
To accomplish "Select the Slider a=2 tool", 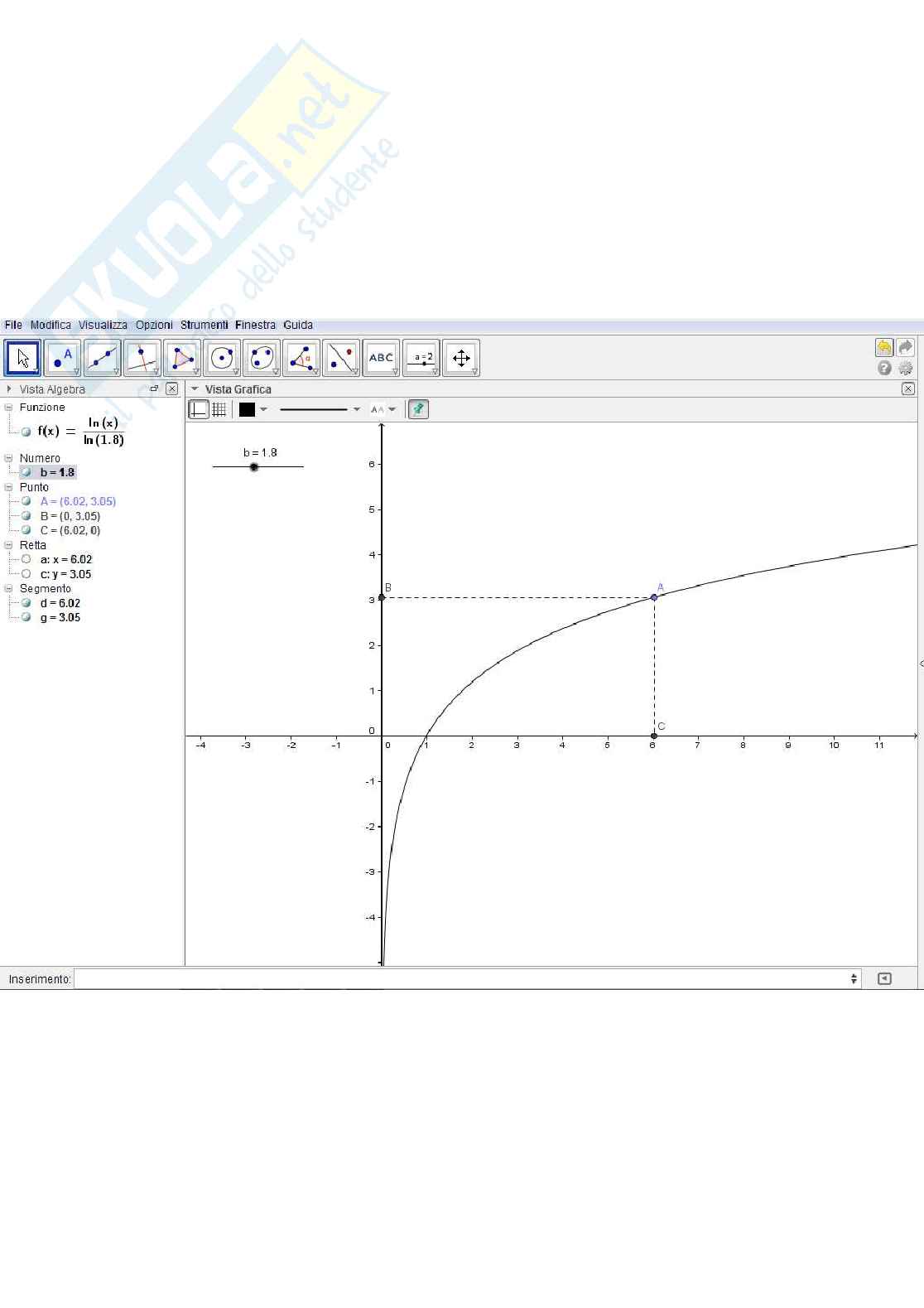I will 421,359.
